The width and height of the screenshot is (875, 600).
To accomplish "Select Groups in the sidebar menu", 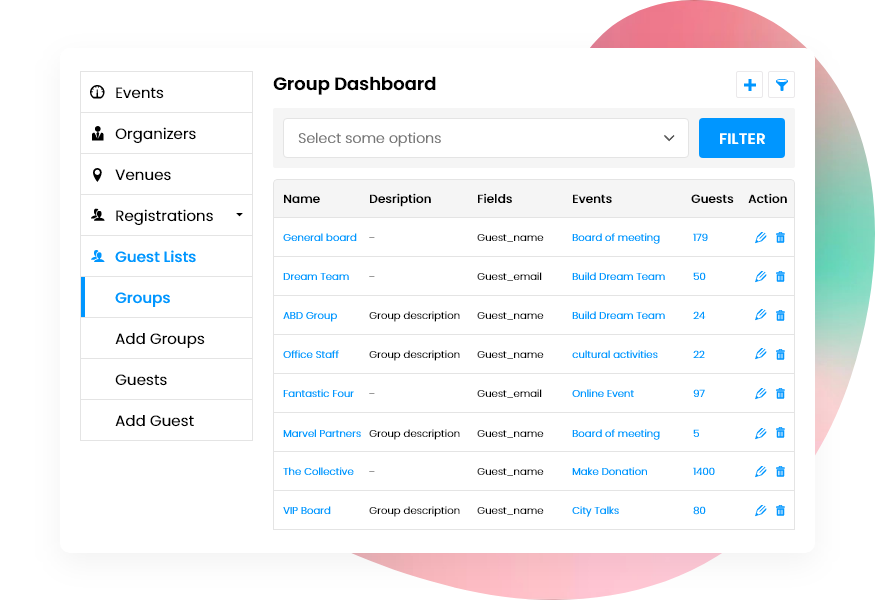I will [142, 297].
